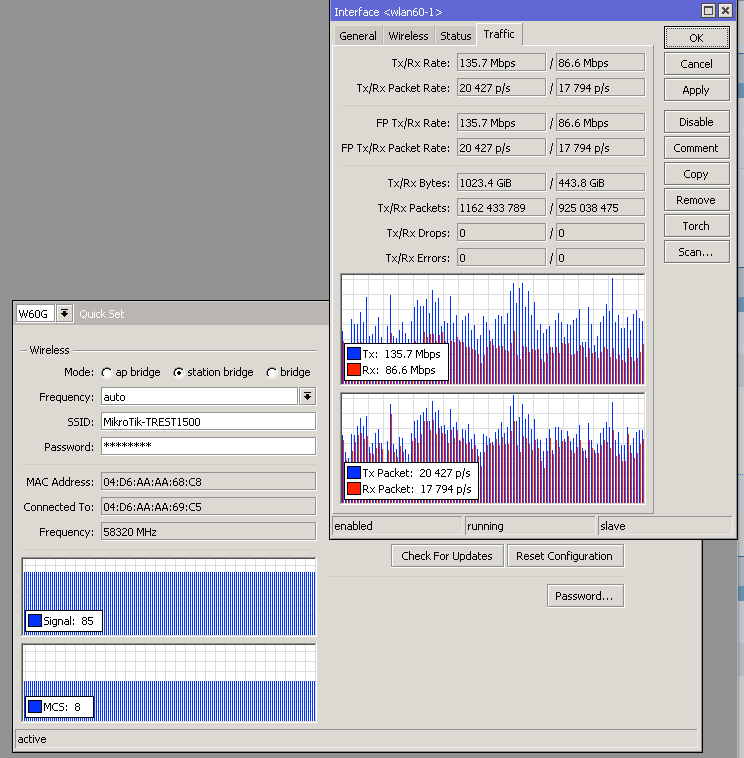Click the Remove button
The image size is (744, 758).
(x=697, y=200)
